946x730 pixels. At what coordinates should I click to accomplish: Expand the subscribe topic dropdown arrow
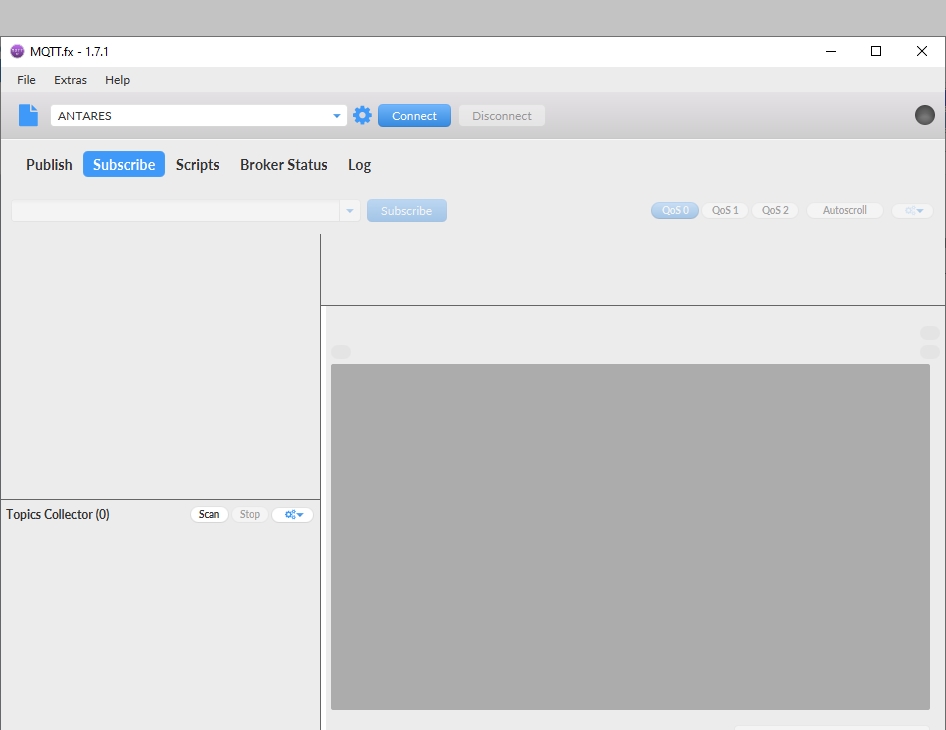(x=350, y=211)
